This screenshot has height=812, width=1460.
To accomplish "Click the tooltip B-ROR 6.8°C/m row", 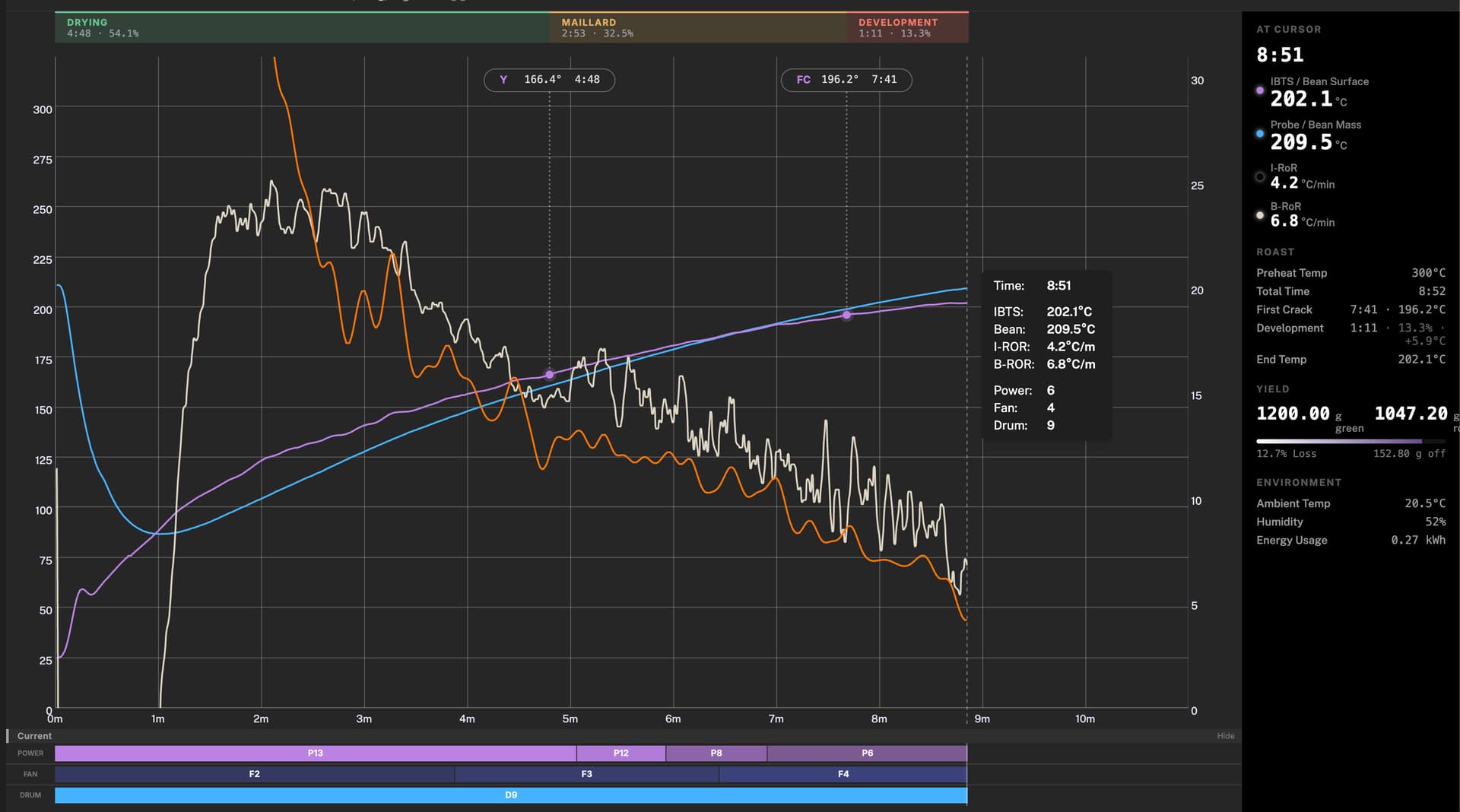I will tap(1044, 364).
